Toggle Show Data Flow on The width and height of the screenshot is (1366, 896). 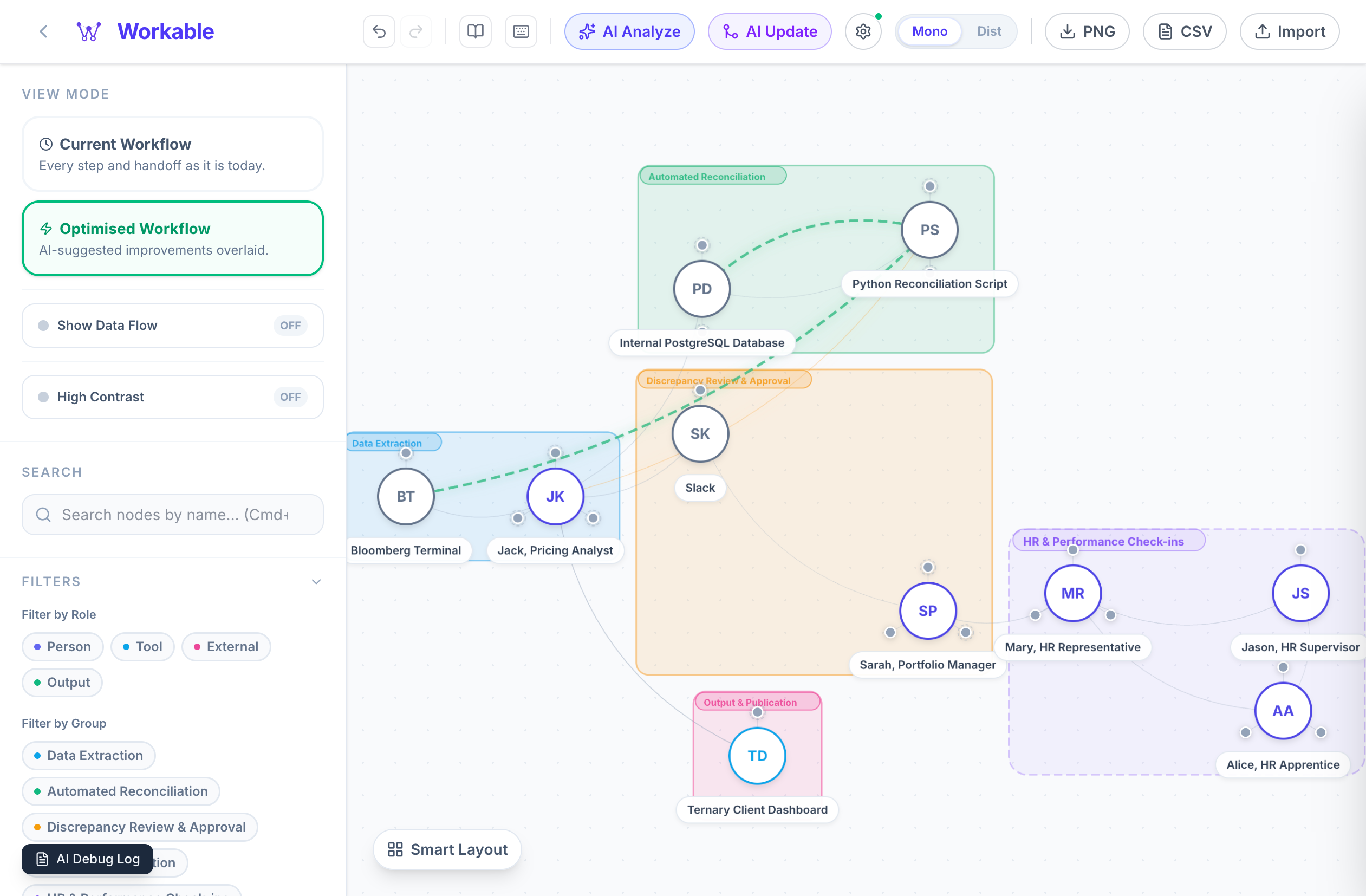(x=290, y=326)
